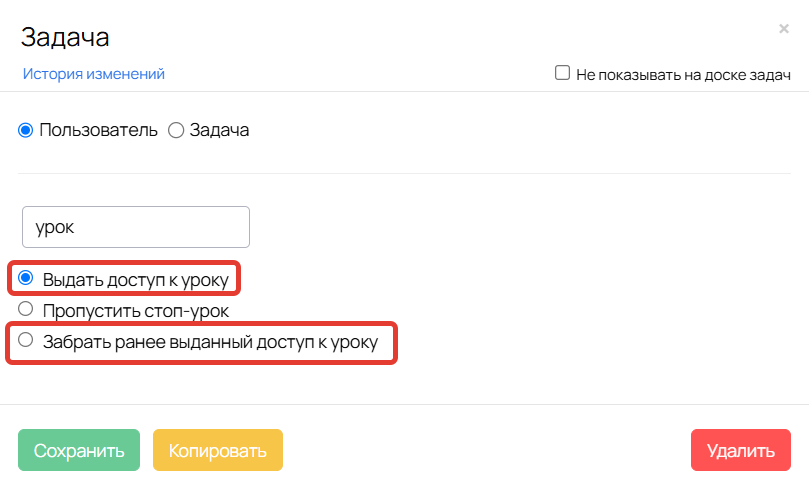Close the Задача dialog with the X
This screenshot has height=492, width=809.
[x=784, y=28]
